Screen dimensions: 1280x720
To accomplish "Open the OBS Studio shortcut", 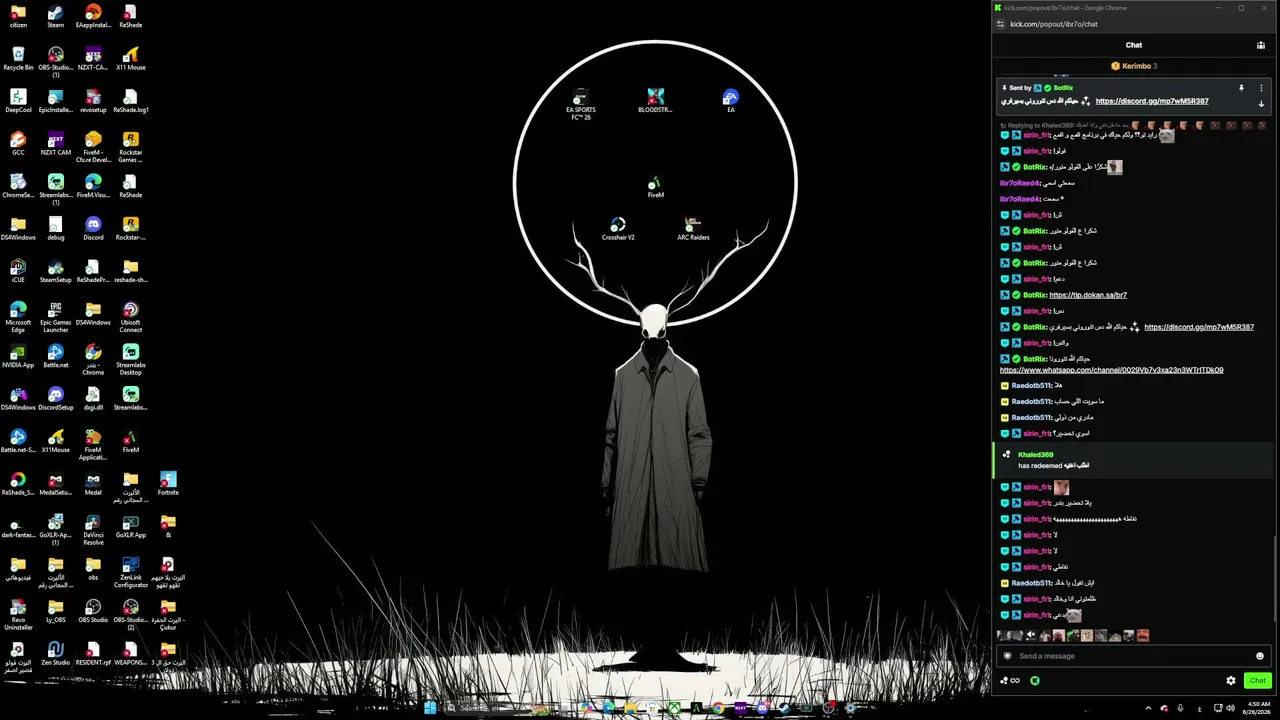I will tap(93, 611).
